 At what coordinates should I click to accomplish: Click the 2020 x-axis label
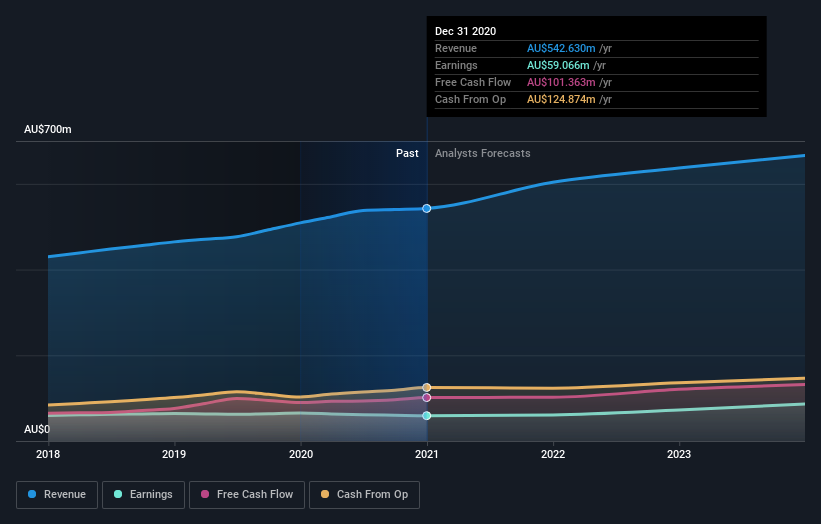301,454
